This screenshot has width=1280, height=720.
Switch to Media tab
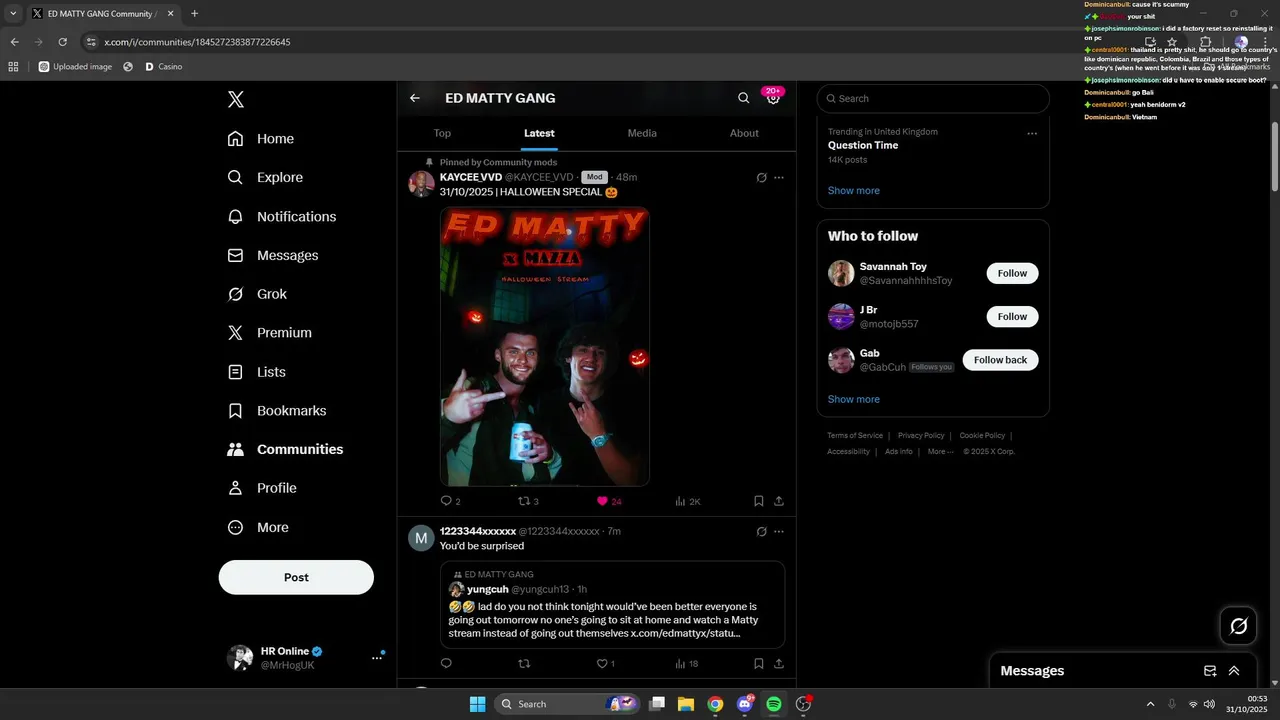click(x=642, y=133)
